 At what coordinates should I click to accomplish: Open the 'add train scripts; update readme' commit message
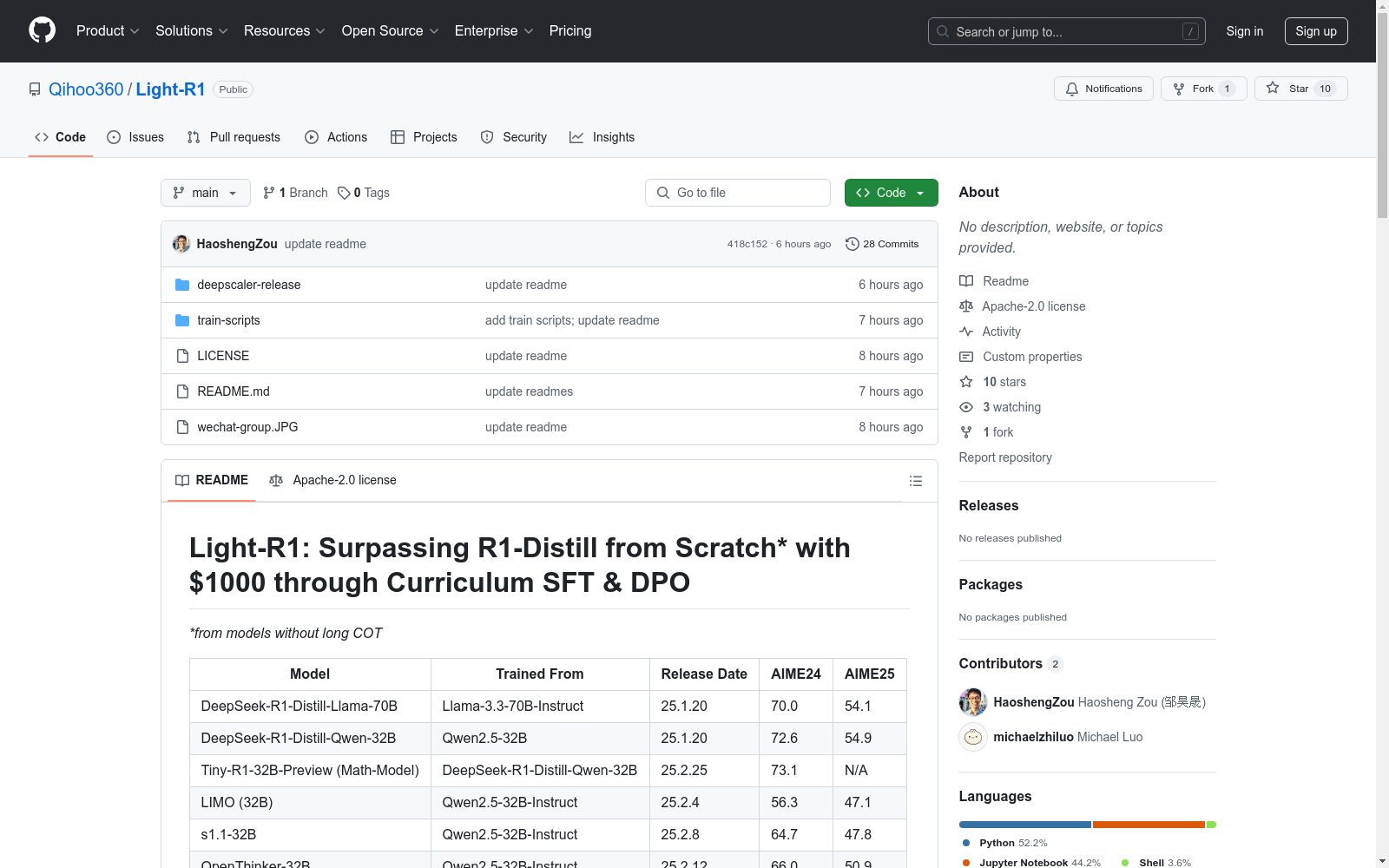point(572,320)
